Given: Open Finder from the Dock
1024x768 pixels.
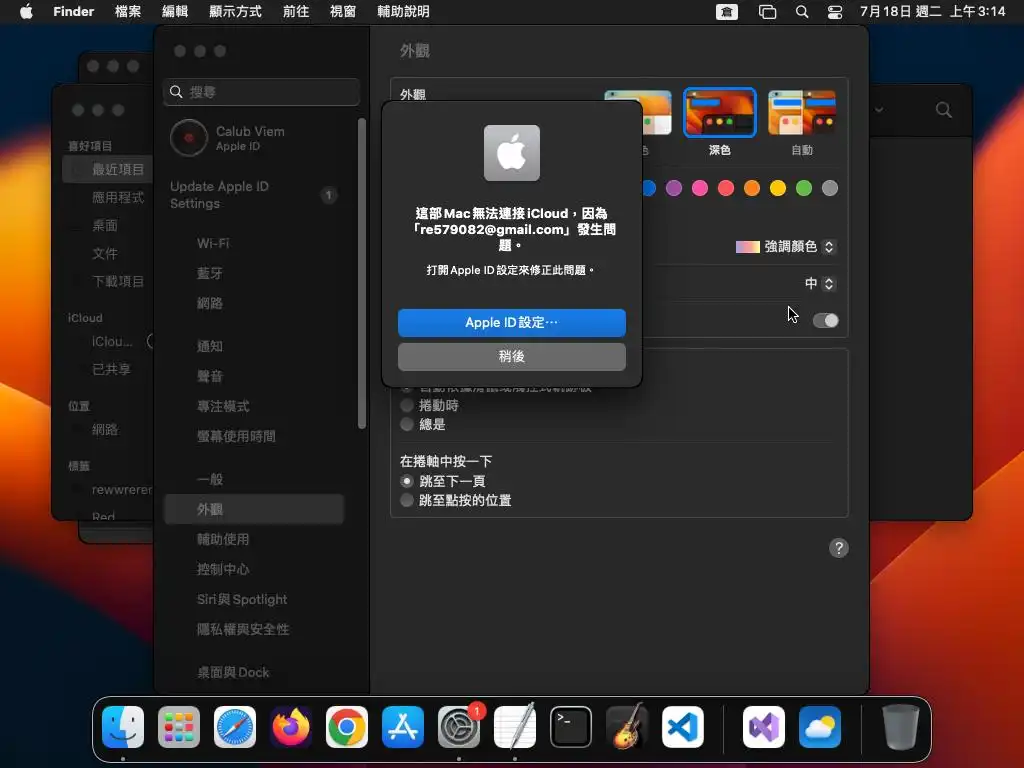Looking at the screenshot, I should (x=123, y=727).
